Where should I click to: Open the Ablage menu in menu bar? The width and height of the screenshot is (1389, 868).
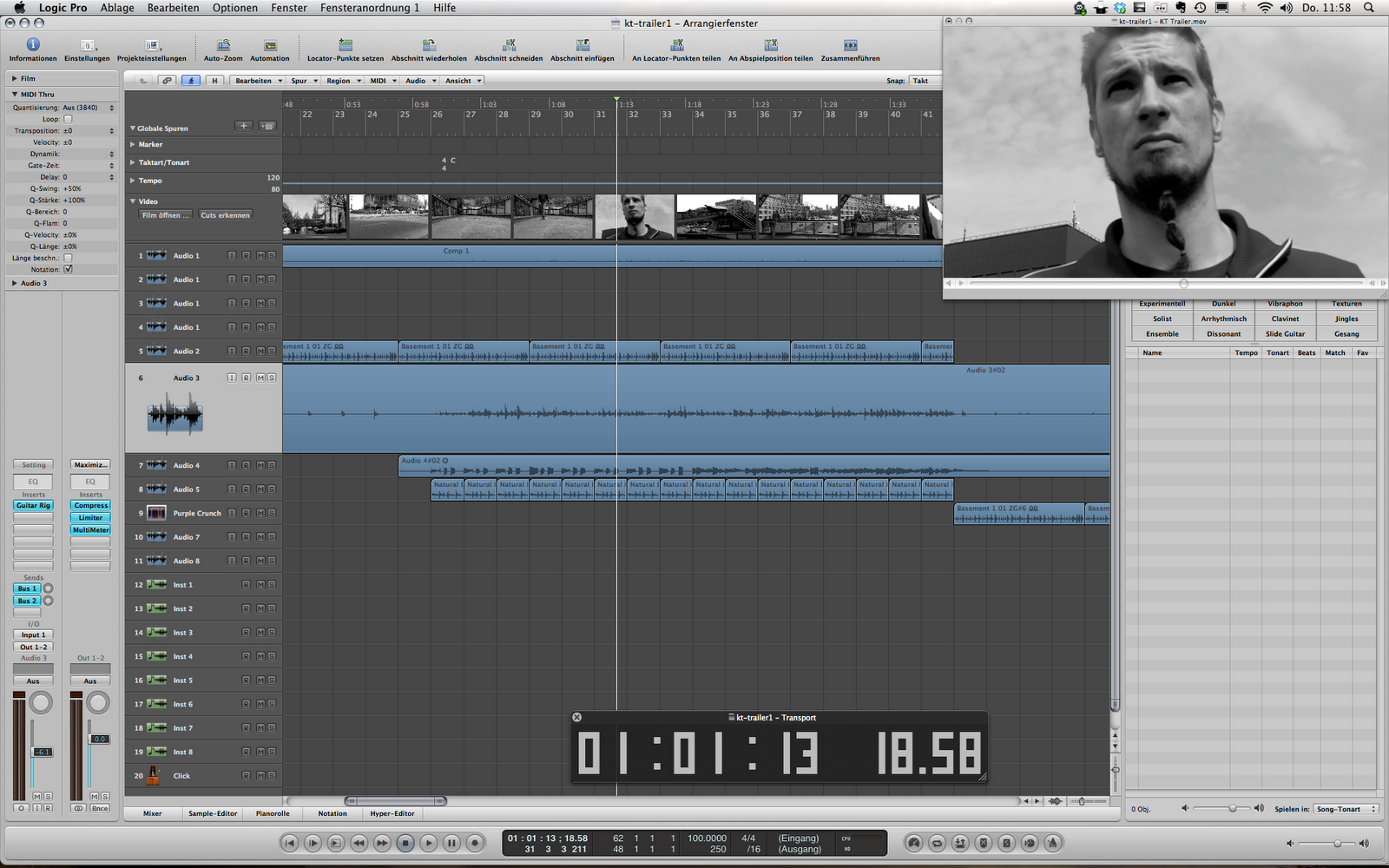pos(117,8)
